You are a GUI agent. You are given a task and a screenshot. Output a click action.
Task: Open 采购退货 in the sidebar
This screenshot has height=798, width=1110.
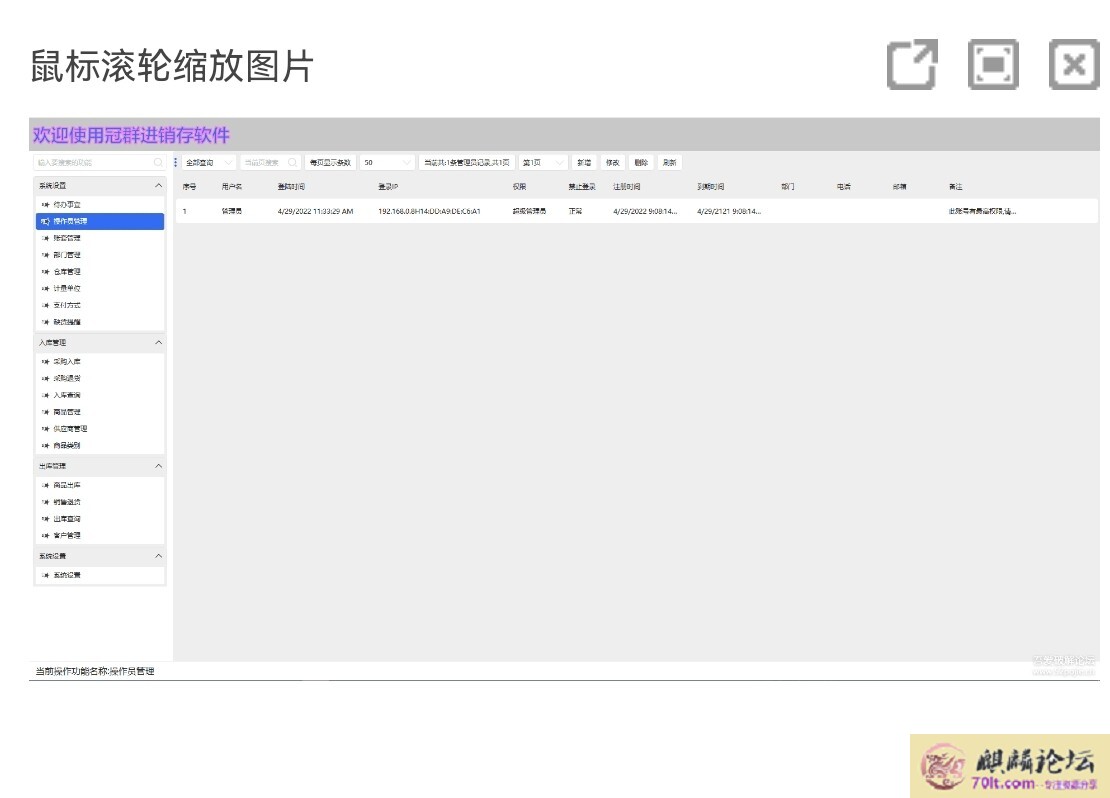tap(99, 378)
